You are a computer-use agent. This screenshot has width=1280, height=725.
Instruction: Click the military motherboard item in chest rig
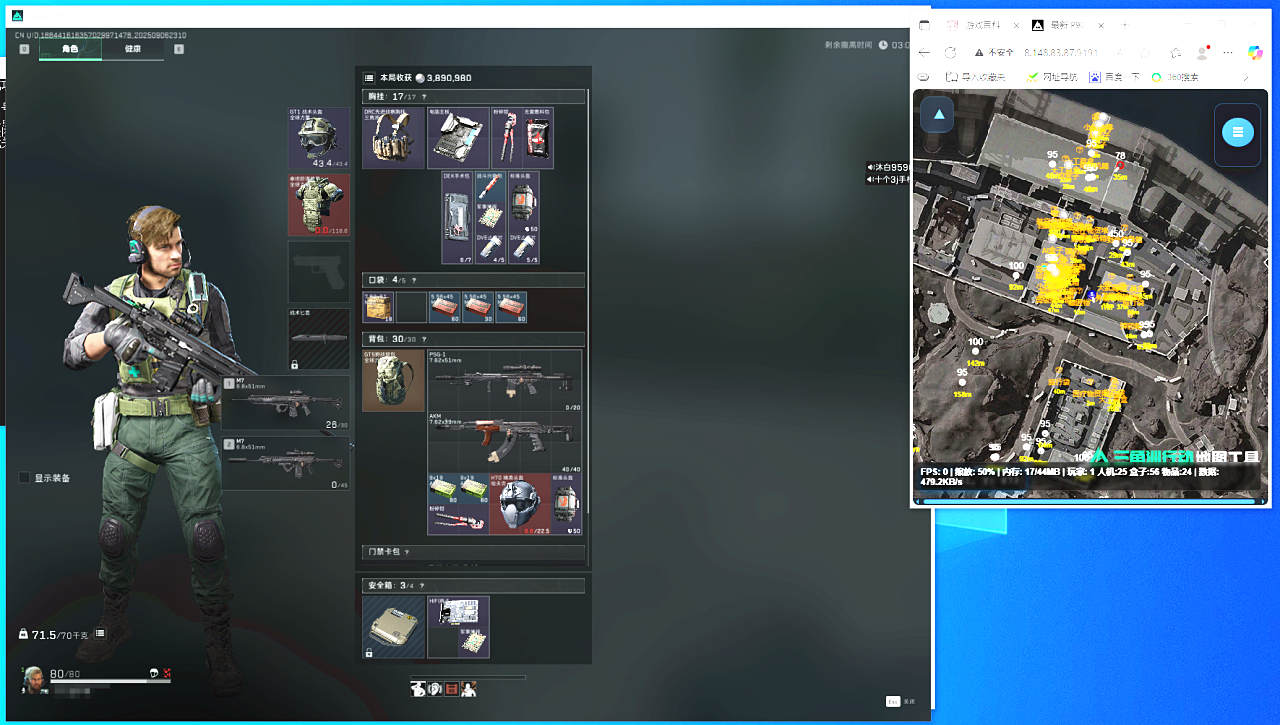click(x=458, y=138)
